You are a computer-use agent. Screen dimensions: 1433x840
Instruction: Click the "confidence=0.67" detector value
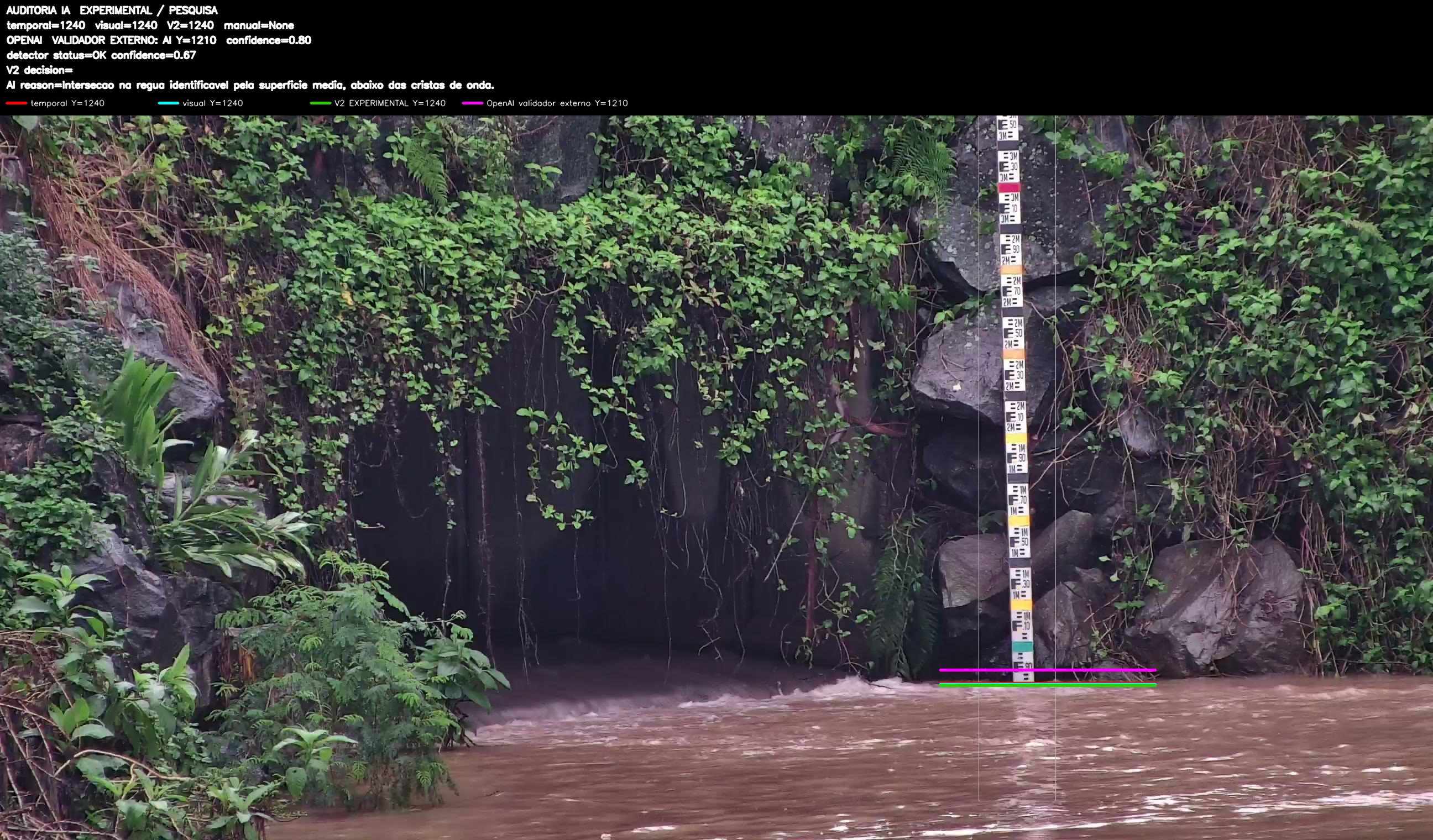tap(154, 55)
